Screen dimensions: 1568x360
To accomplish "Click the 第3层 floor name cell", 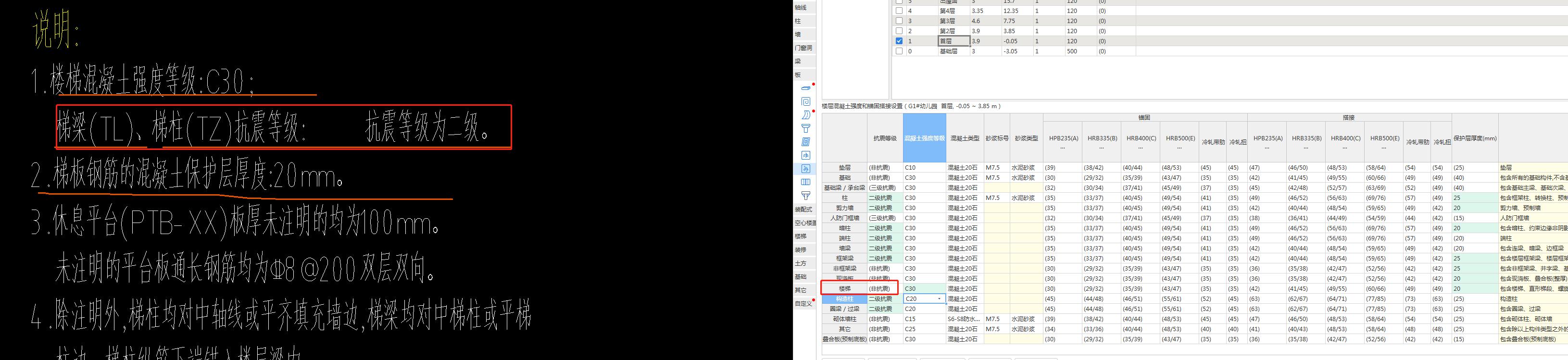I will pyautogui.click(x=954, y=21).
